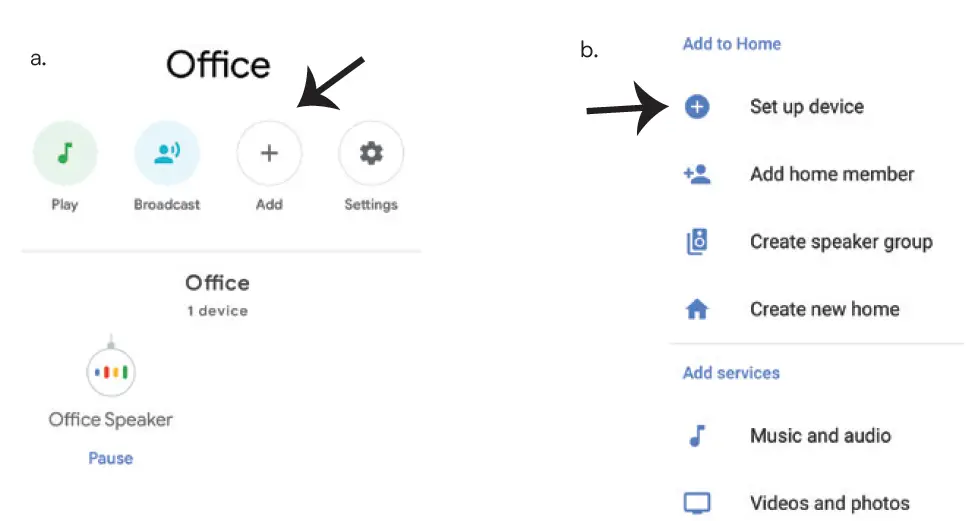Tap the Create speaker group icon
The height and width of the screenshot is (521, 967).
[697, 242]
